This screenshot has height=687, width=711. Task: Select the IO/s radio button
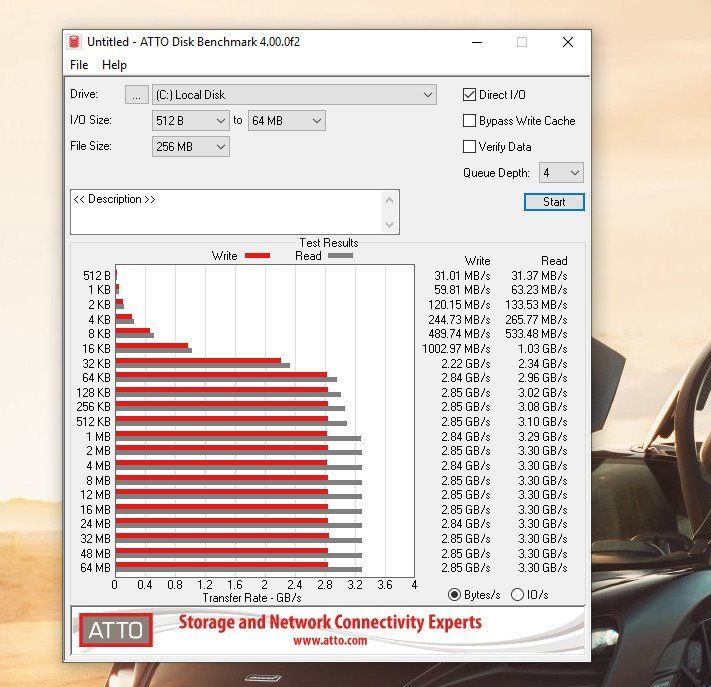tap(517, 594)
